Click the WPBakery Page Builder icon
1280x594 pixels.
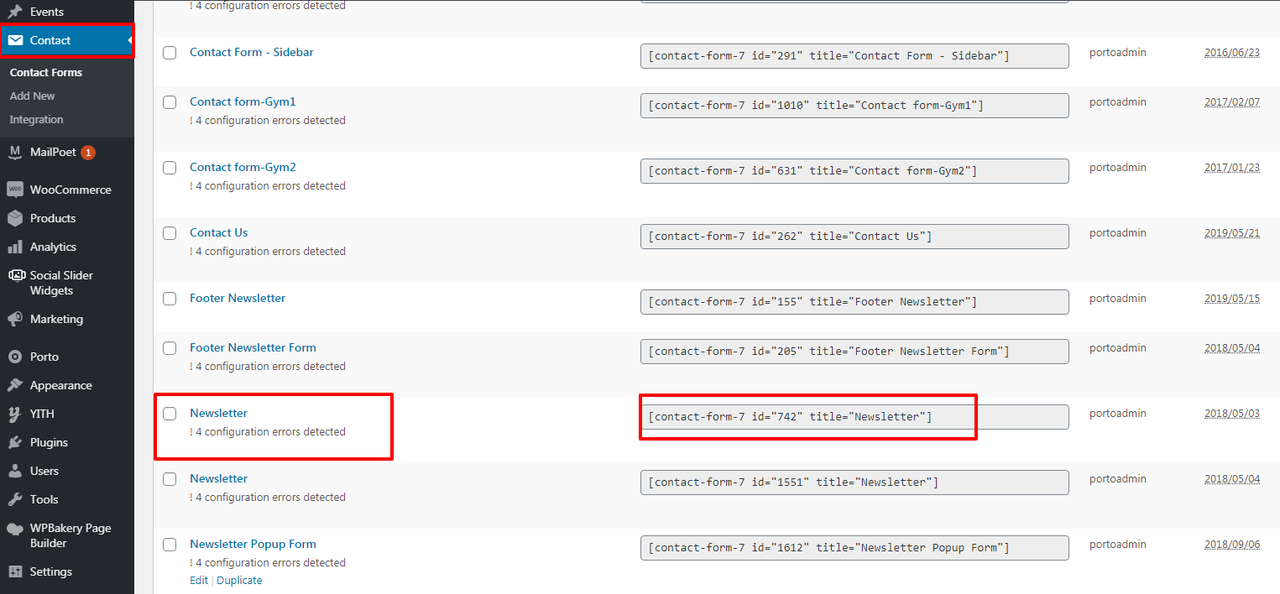[x=15, y=529]
